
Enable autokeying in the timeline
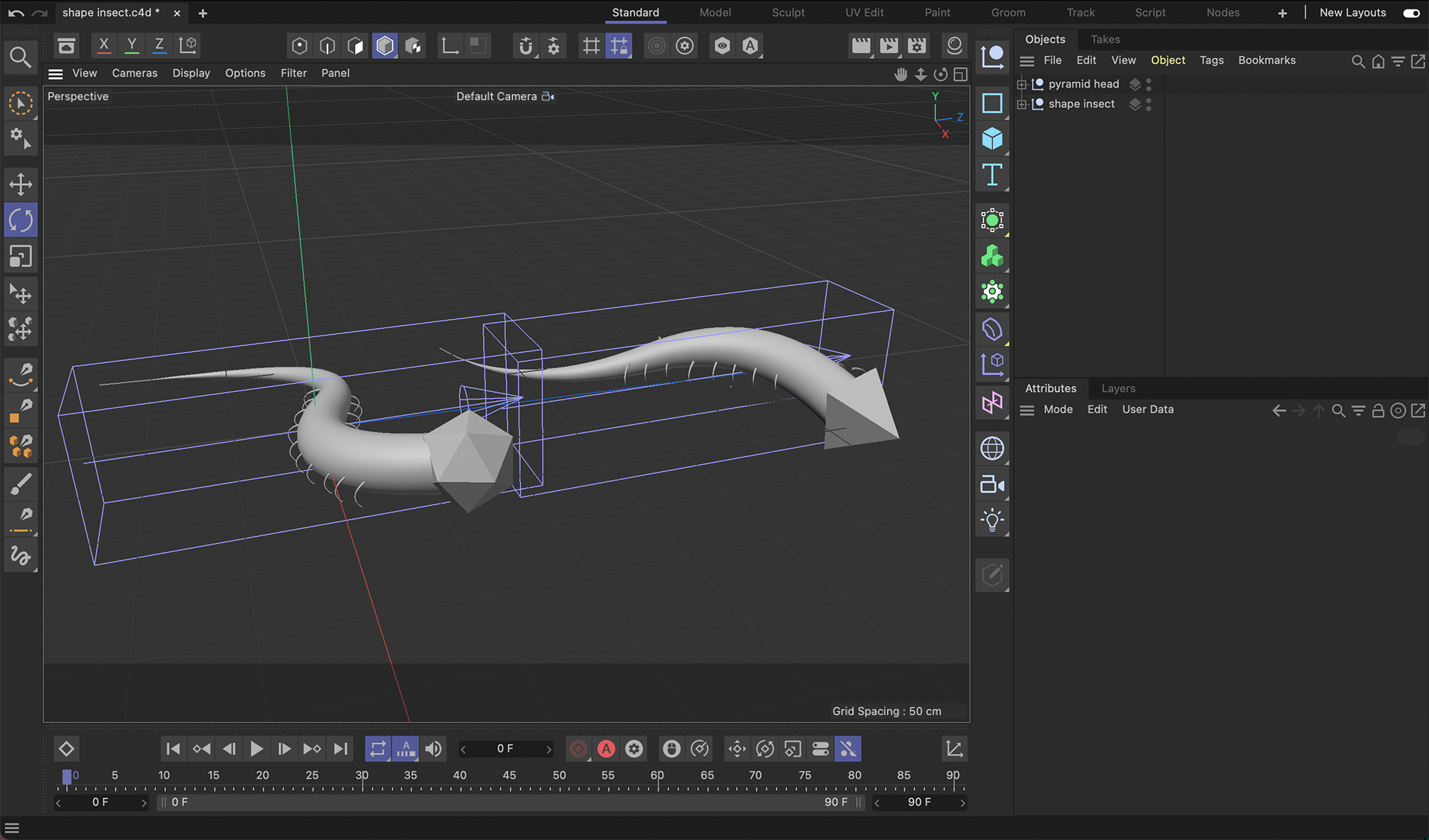click(x=607, y=749)
